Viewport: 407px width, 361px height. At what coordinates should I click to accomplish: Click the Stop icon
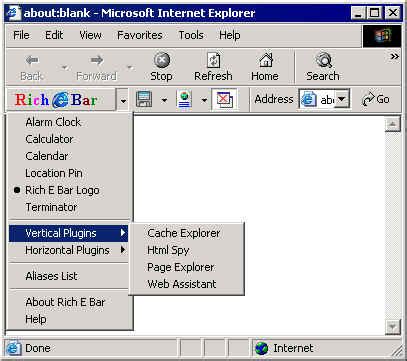(162, 61)
